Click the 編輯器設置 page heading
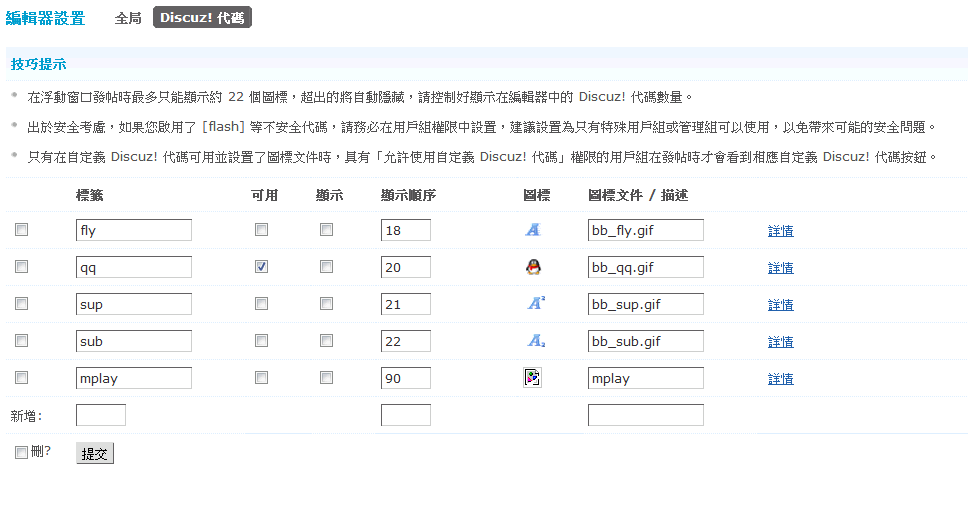 click(x=45, y=19)
